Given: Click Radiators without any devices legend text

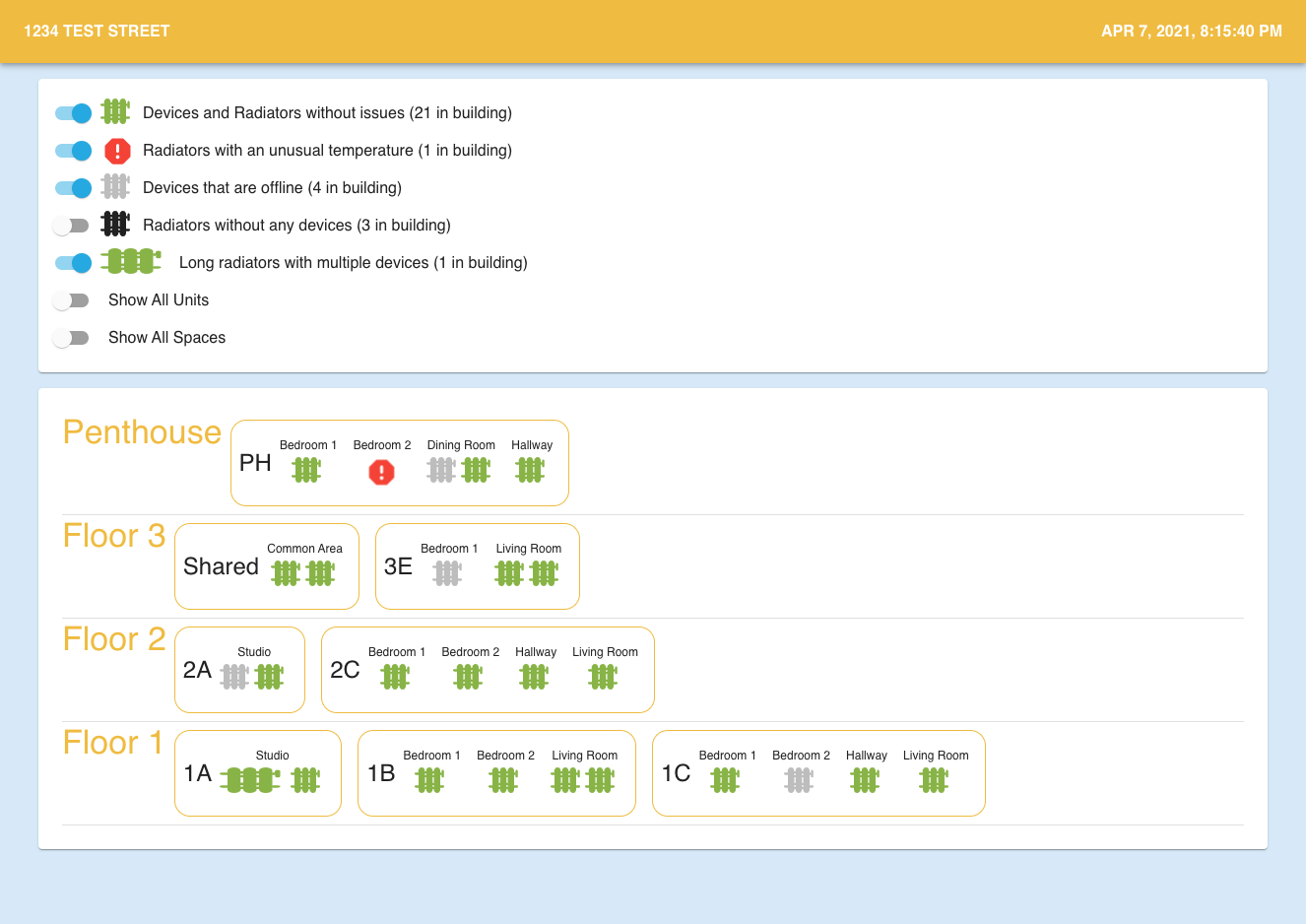Looking at the screenshot, I should 296,226.
